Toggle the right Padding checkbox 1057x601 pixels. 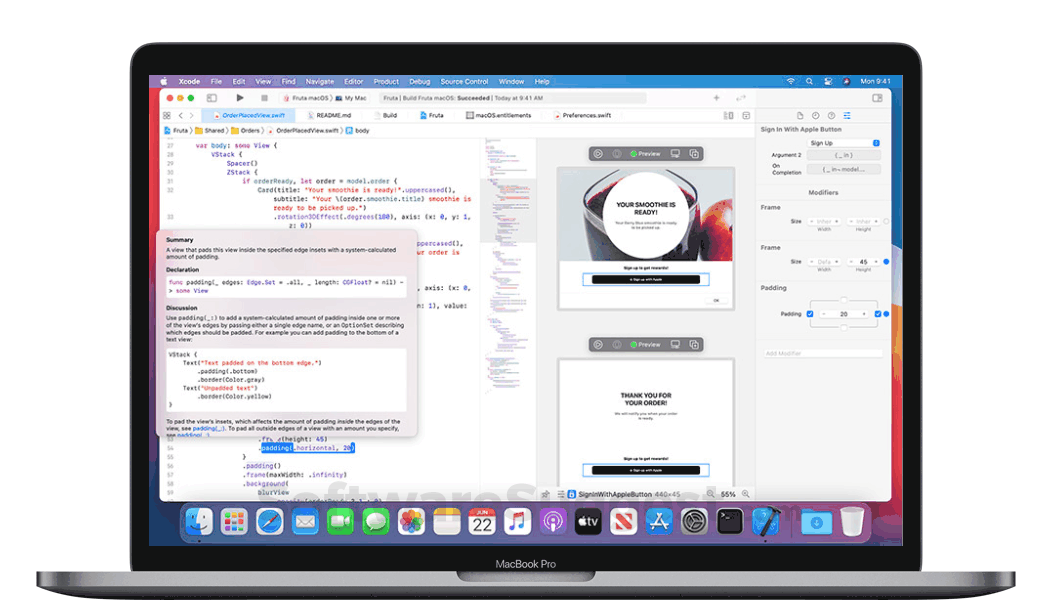point(878,314)
